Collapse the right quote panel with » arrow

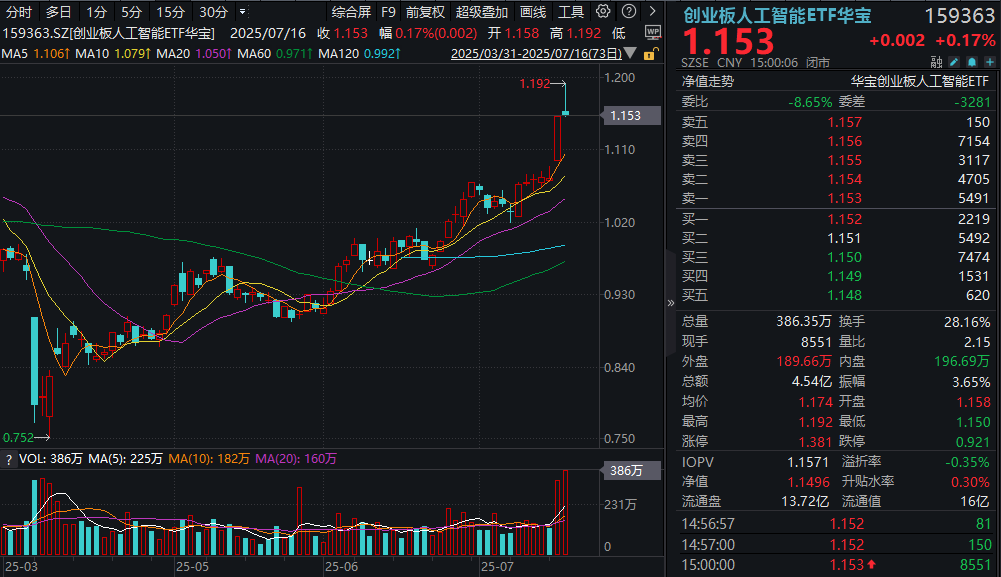click(x=670, y=303)
